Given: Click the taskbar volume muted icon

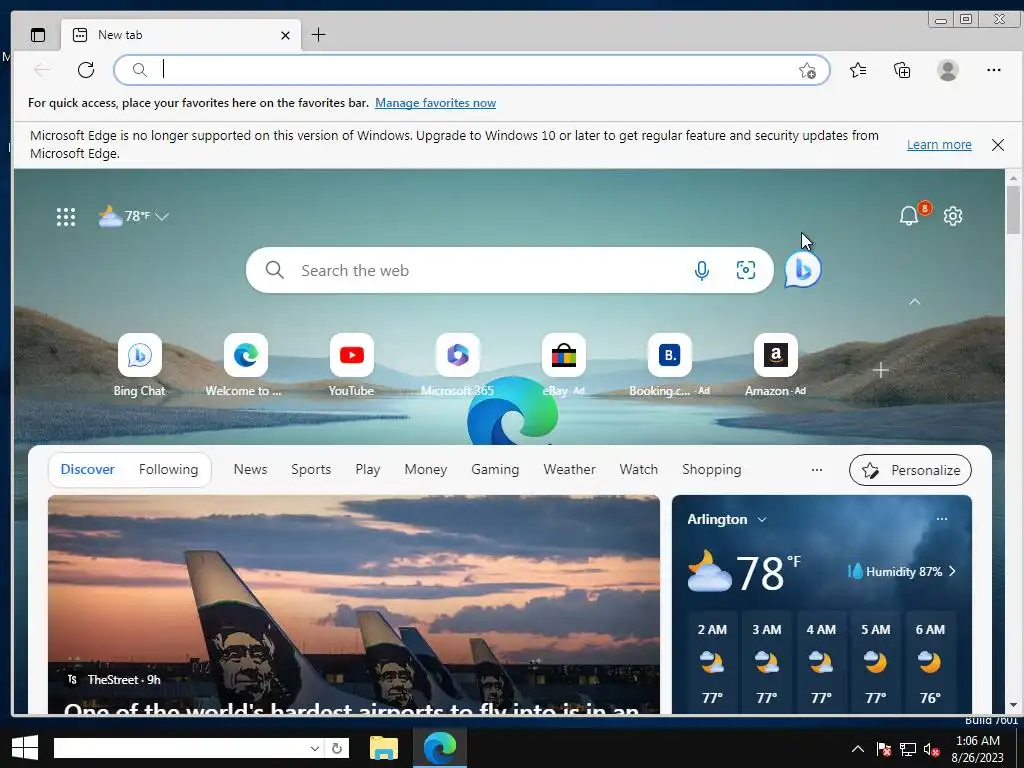Looking at the screenshot, I should pos(931,750).
